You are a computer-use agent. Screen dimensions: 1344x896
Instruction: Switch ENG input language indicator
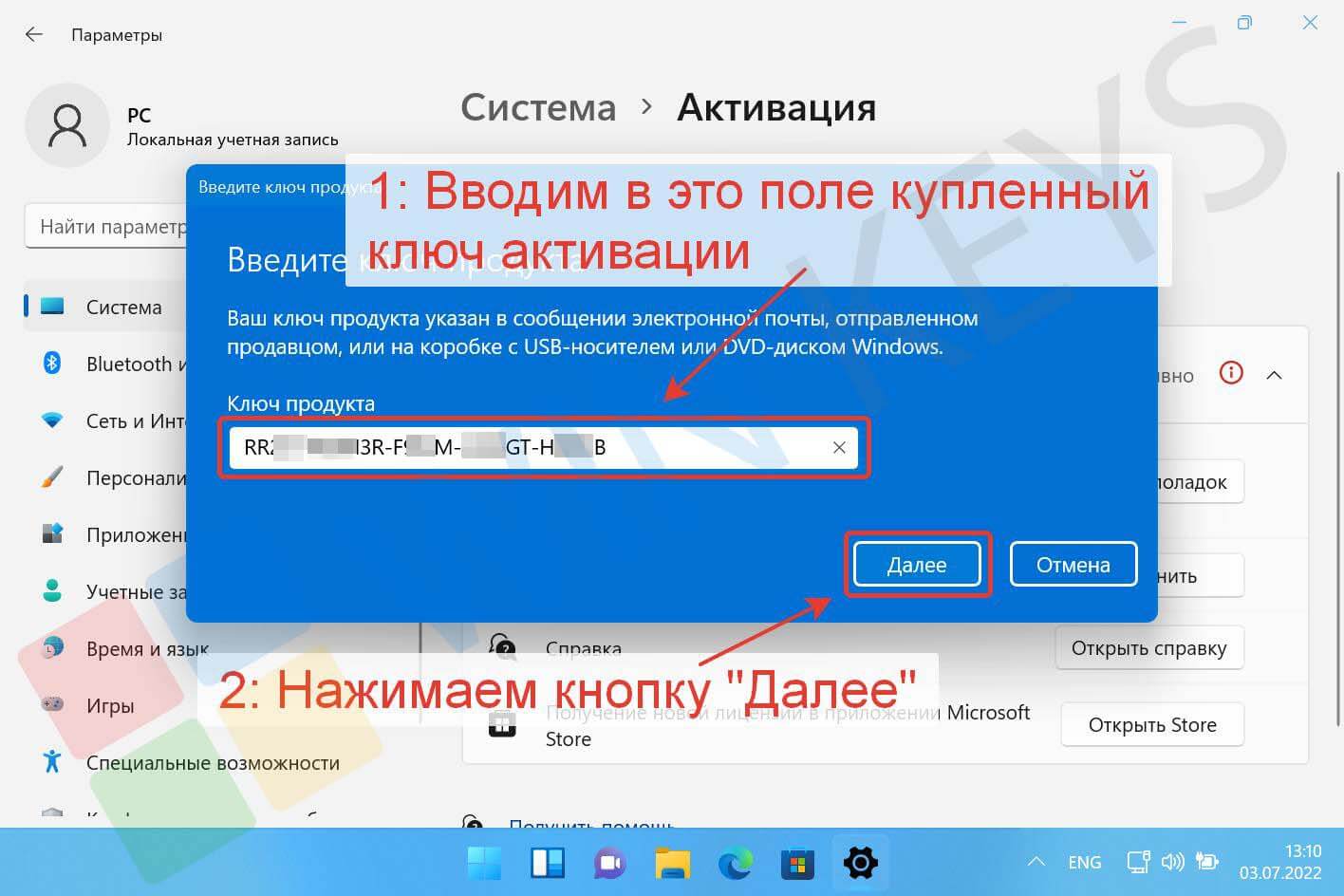coord(1084,862)
